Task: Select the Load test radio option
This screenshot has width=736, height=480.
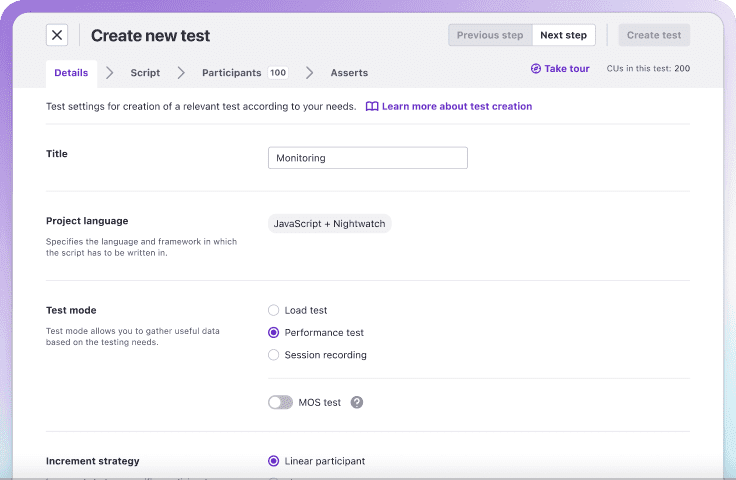Action: pos(274,310)
